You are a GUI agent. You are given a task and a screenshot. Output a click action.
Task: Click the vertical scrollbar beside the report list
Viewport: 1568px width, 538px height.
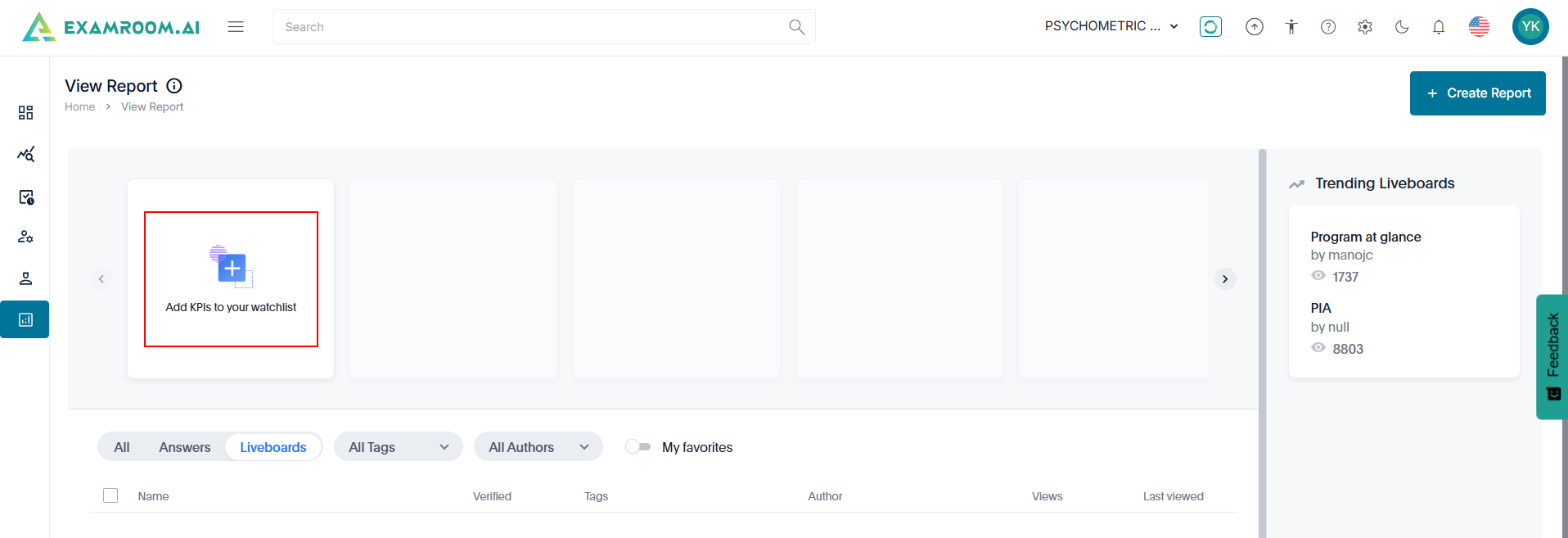(x=1262, y=344)
